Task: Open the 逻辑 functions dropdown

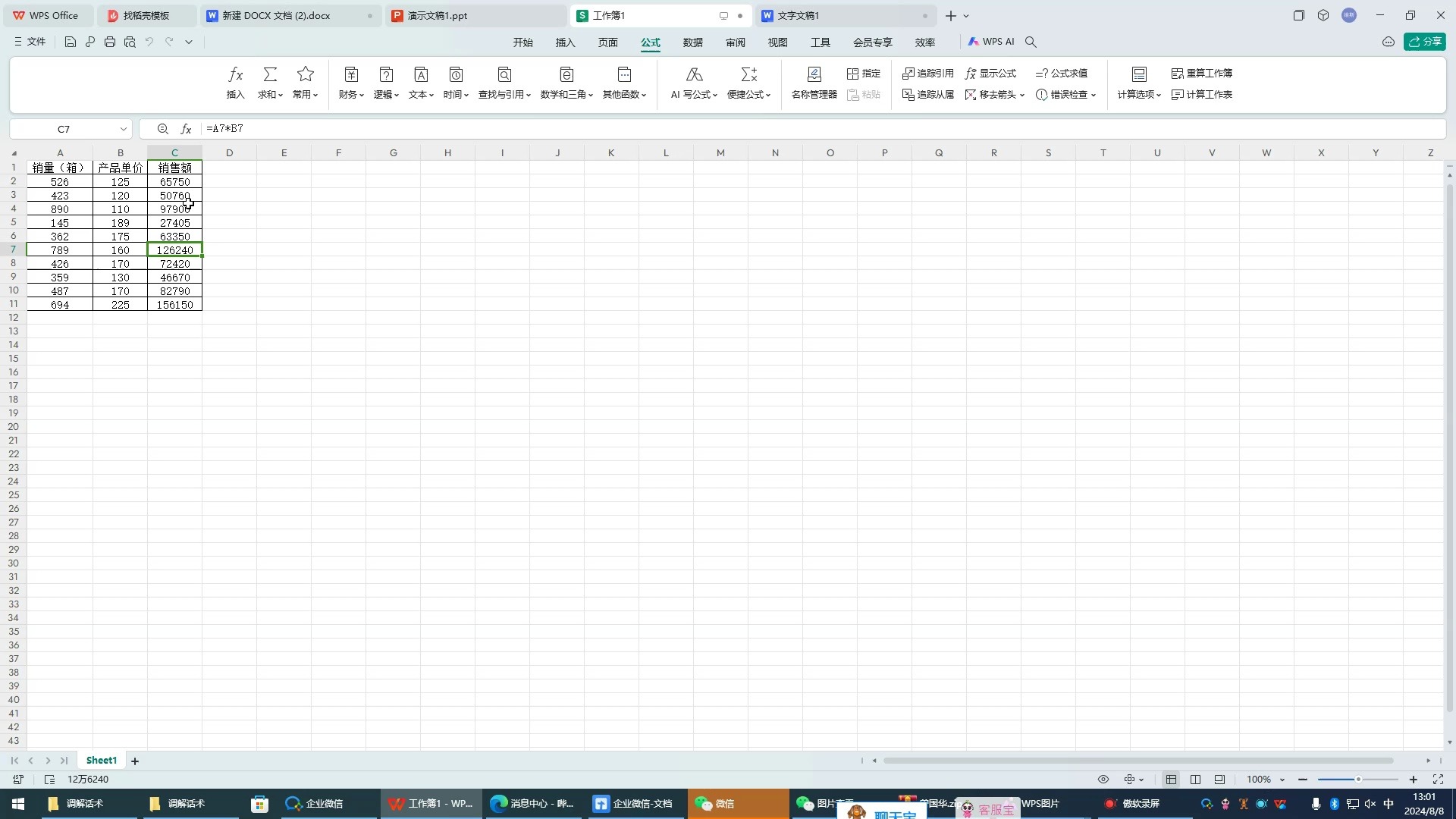Action: (386, 82)
